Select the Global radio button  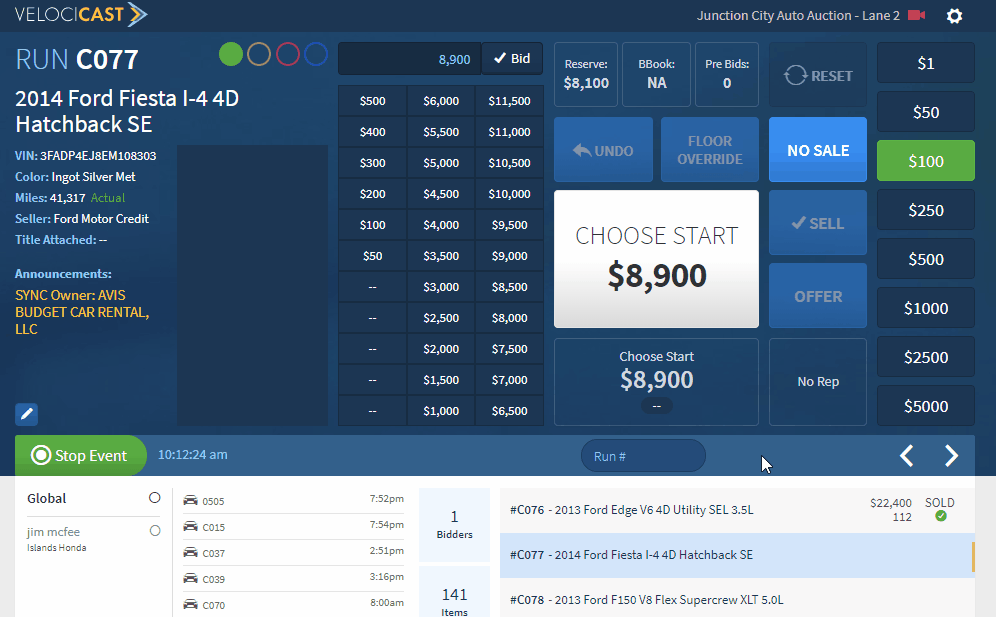[x=154, y=498]
